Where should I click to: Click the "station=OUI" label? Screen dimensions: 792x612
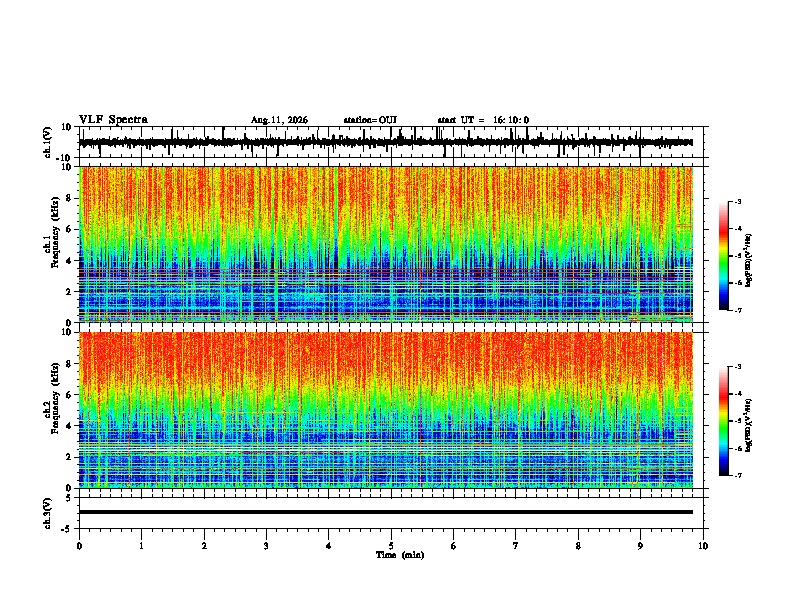coord(370,120)
